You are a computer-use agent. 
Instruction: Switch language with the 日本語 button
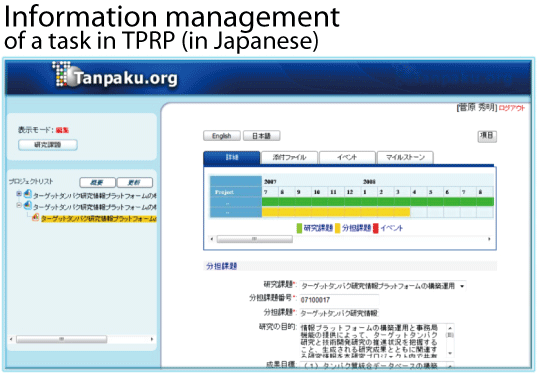[x=262, y=136]
